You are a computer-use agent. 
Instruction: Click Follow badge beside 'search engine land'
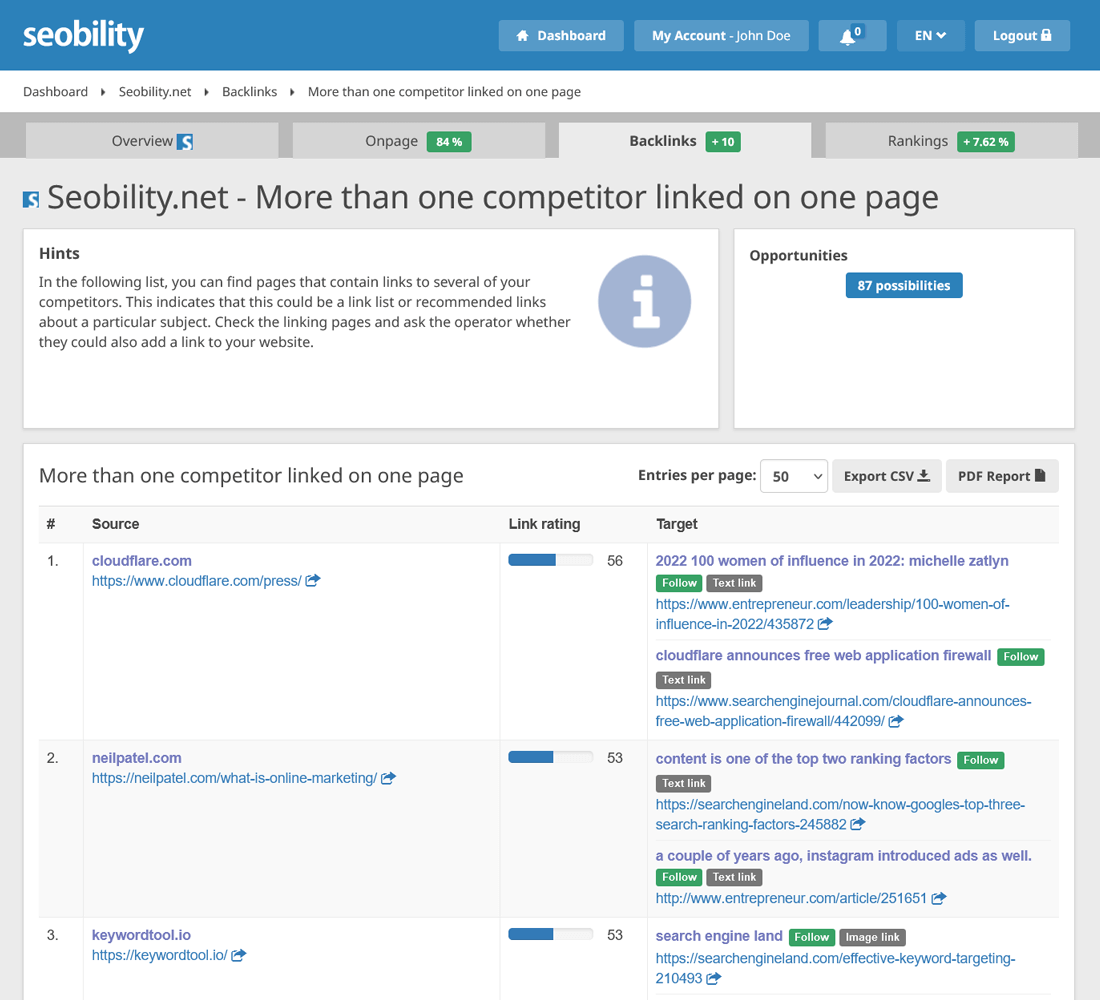(x=812, y=937)
